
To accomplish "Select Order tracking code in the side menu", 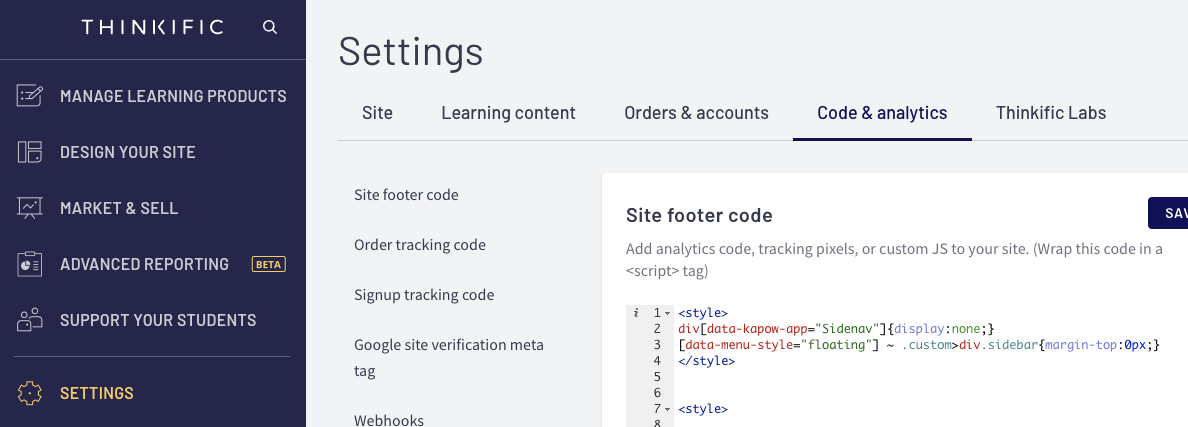I will (x=420, y=245).
